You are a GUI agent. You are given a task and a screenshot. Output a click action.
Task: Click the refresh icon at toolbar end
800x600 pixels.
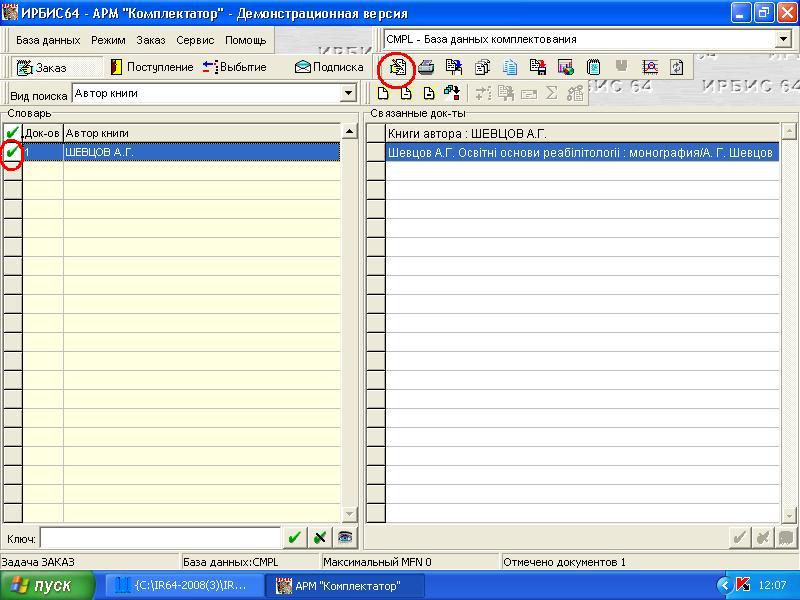[x=677, y=68]
